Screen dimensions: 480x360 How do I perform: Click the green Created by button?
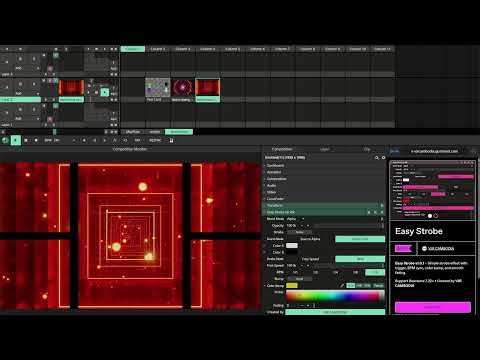[335, 312]
